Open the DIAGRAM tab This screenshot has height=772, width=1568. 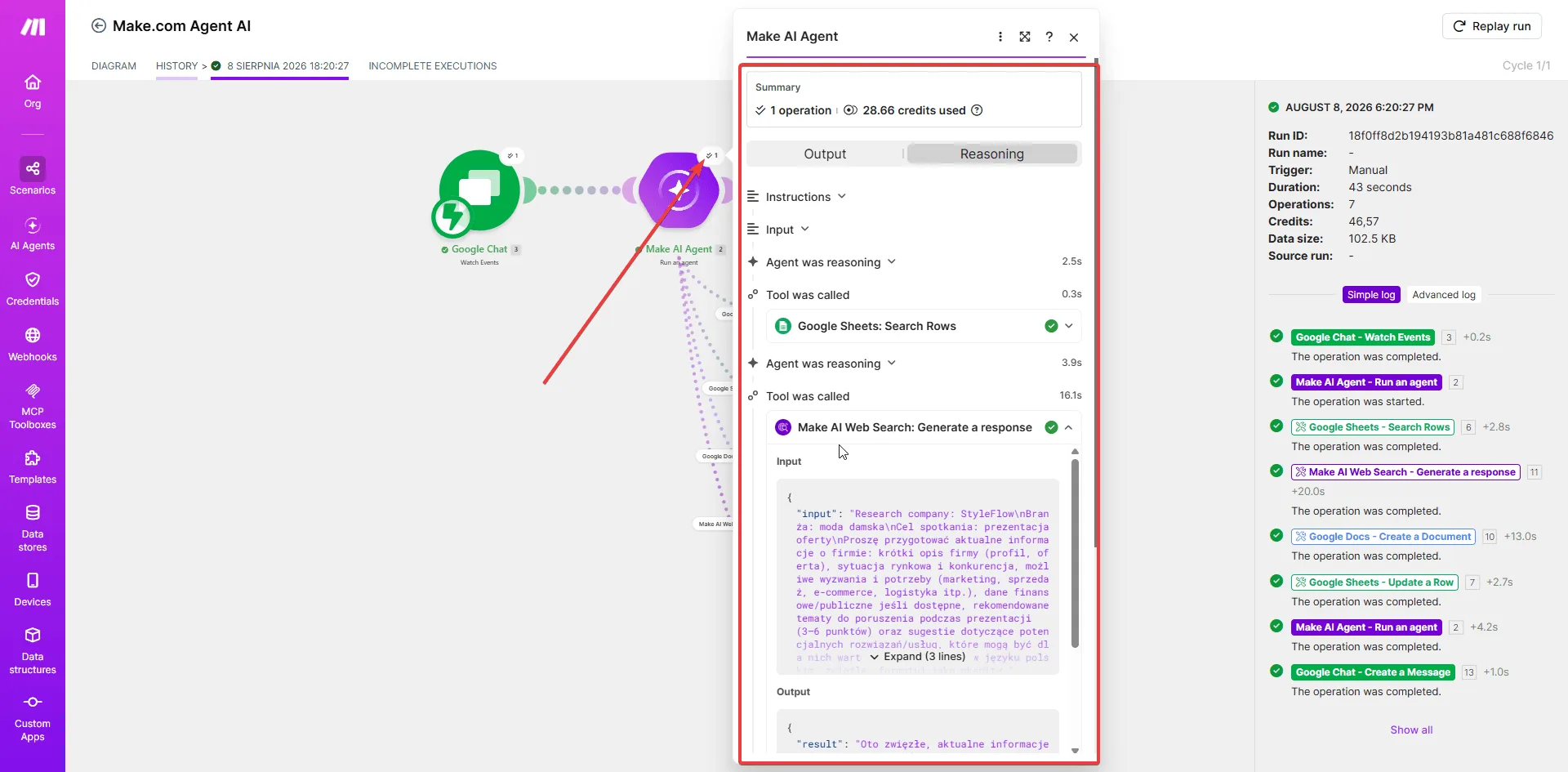[x=114, y=66]
